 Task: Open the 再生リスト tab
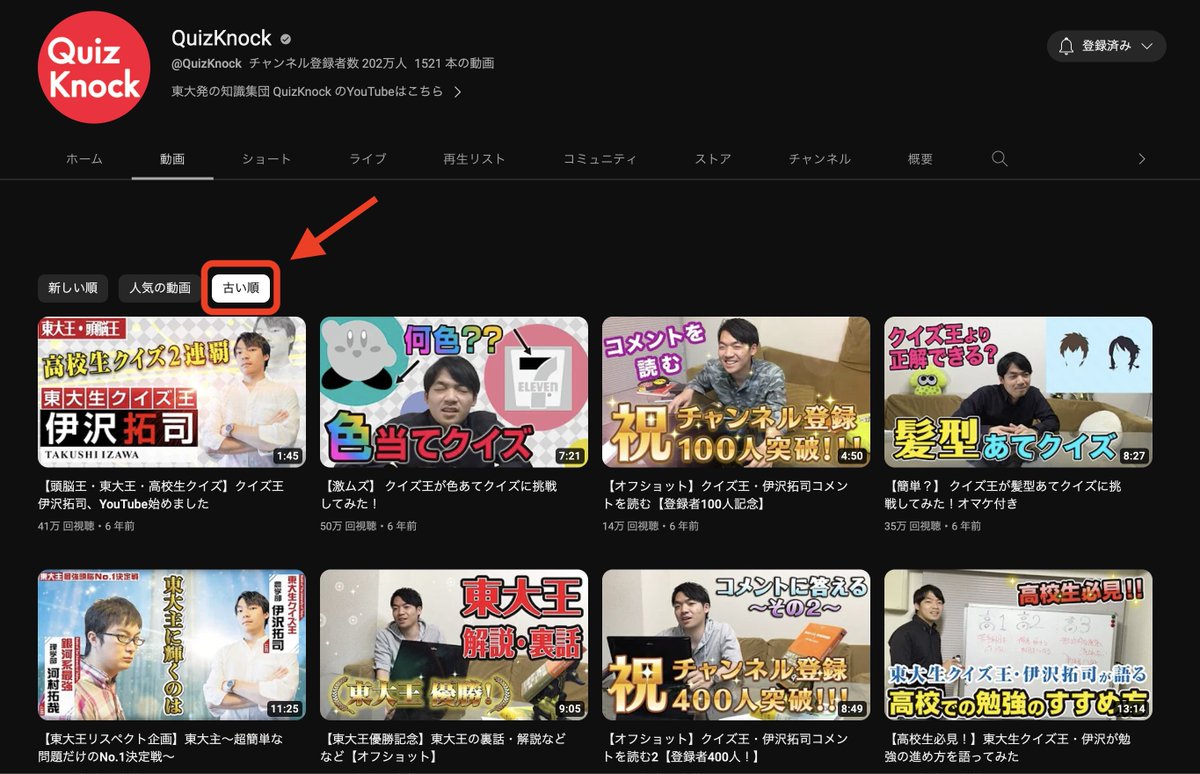[474, 159]
